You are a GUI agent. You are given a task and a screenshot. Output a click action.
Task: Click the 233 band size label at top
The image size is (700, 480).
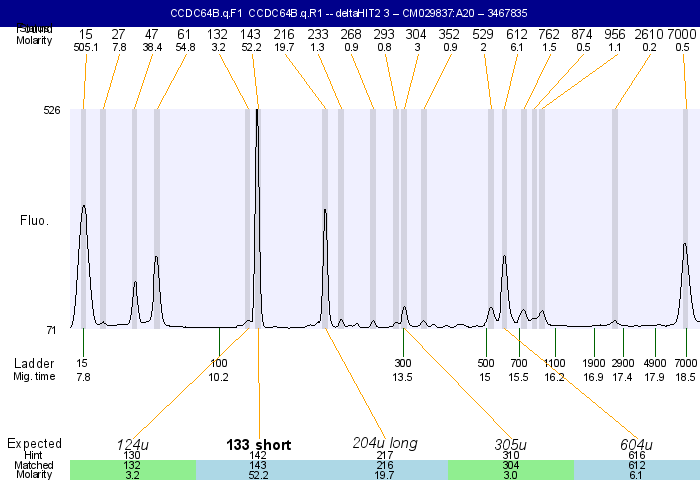point(318,34)
